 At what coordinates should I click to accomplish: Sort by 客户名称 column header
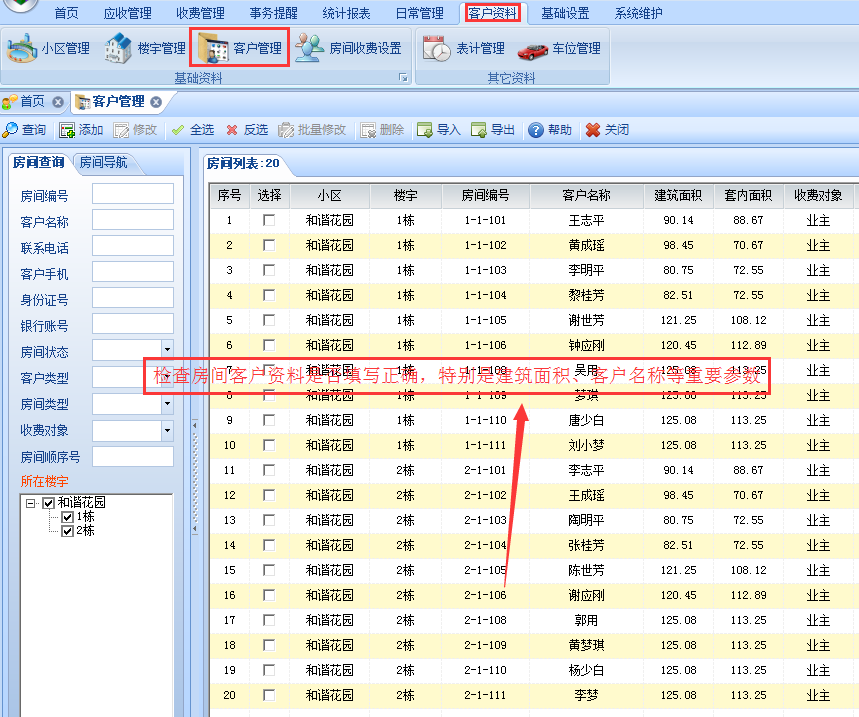tap(586, 196)
